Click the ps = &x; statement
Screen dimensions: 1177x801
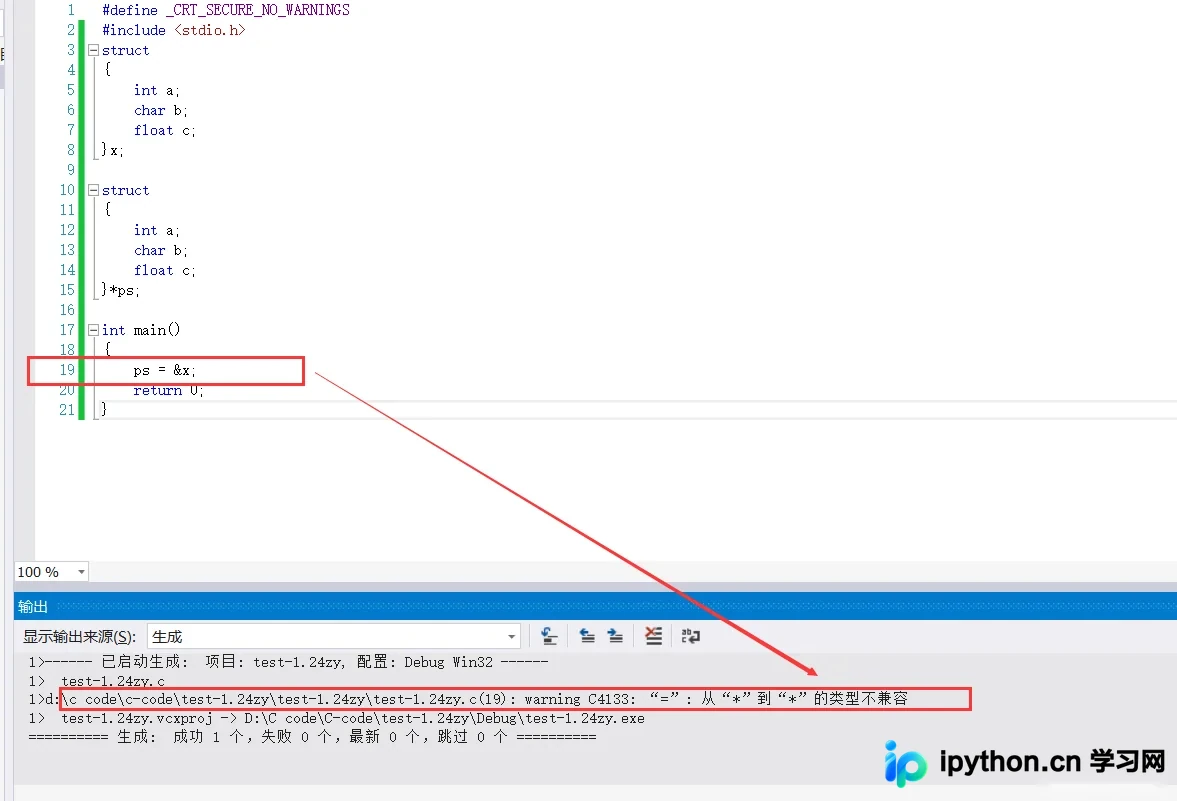tap(164, 371)
